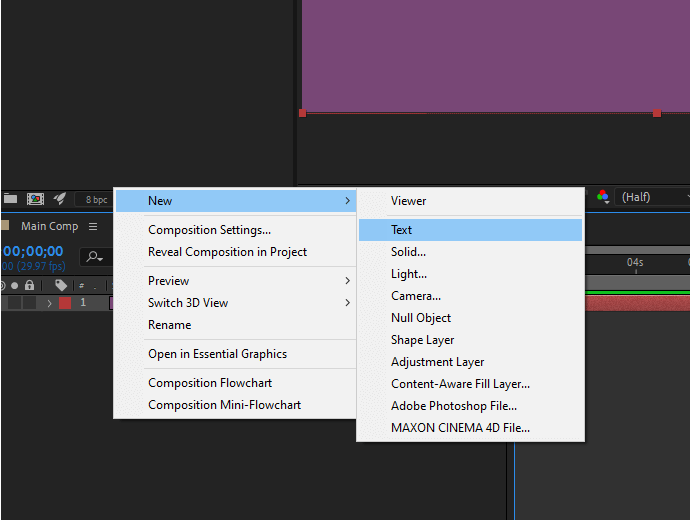Screen dimensions: 690x520
Task: Create a new folder in the Project panel
Action: point(10,199)
